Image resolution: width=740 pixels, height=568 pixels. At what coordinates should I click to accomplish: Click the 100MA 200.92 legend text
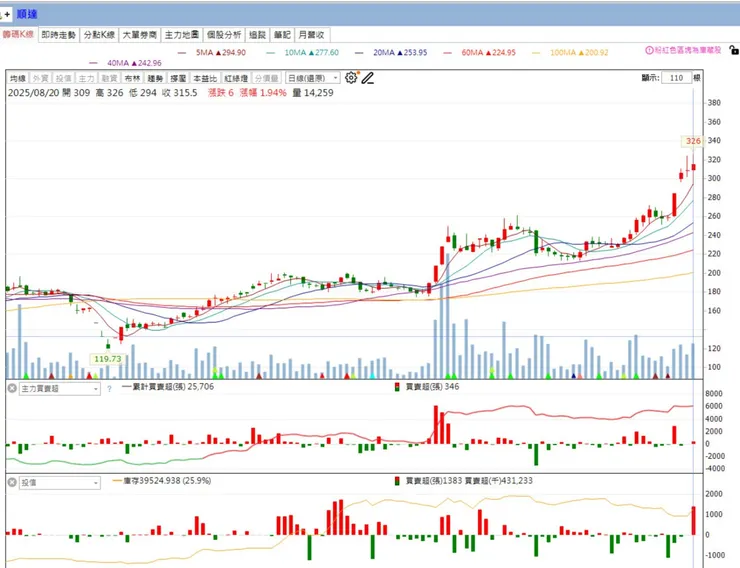click(x=579, y=53)
